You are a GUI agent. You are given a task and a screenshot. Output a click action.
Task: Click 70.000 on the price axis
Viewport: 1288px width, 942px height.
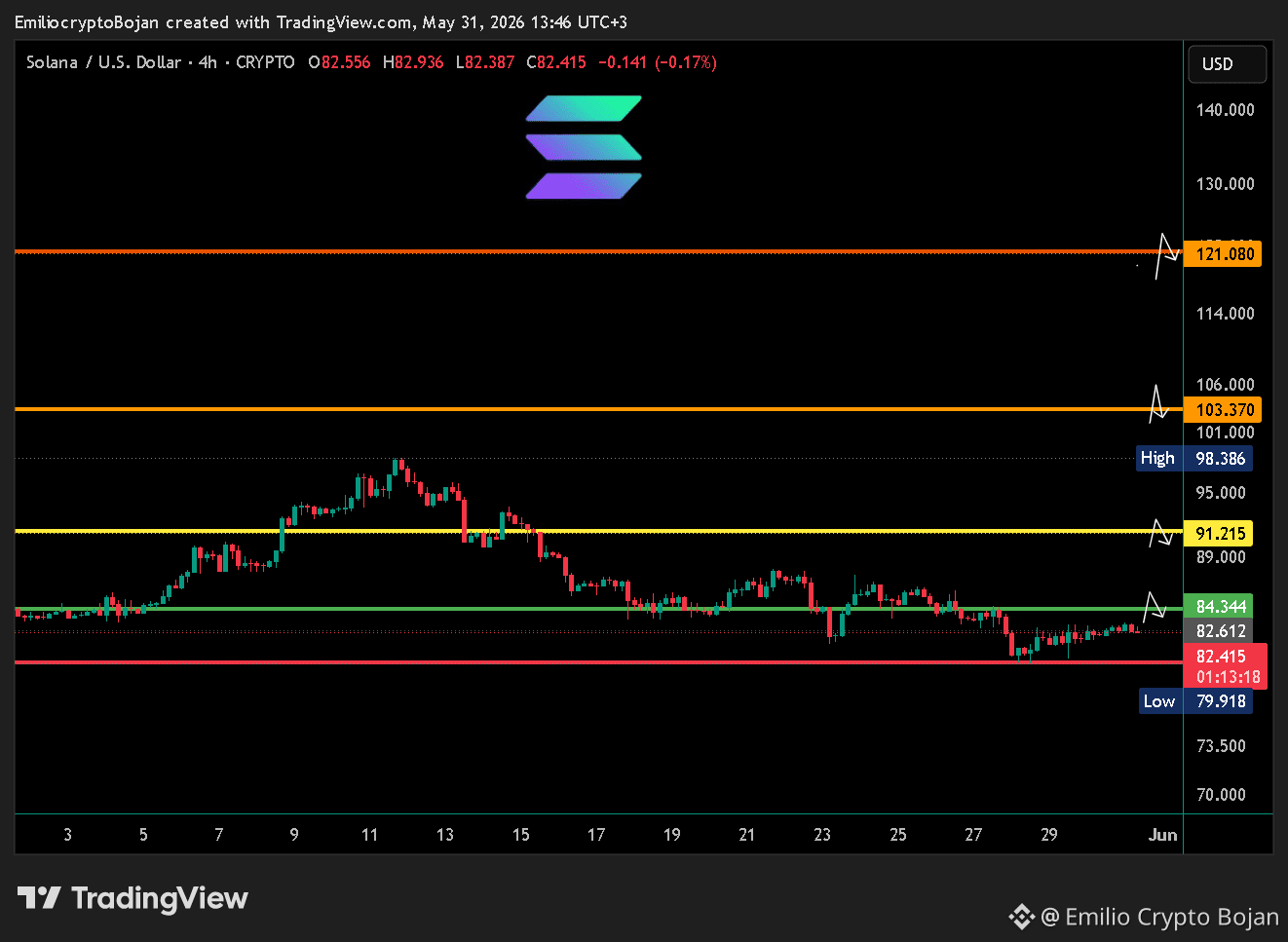(x=1221, y=795)
